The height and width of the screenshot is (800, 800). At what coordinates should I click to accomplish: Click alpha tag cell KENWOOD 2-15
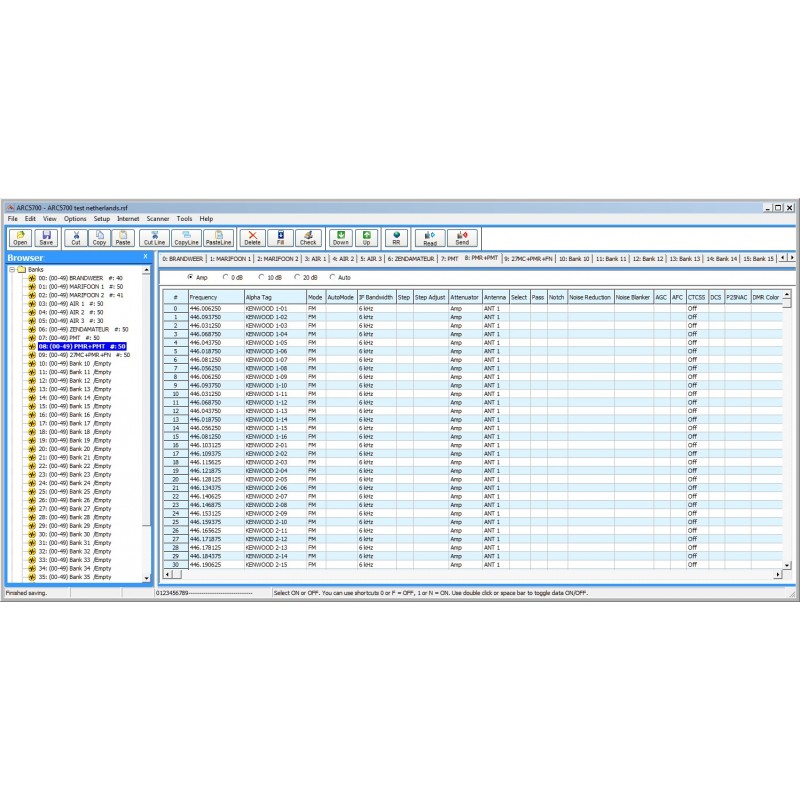coord(276,565)
